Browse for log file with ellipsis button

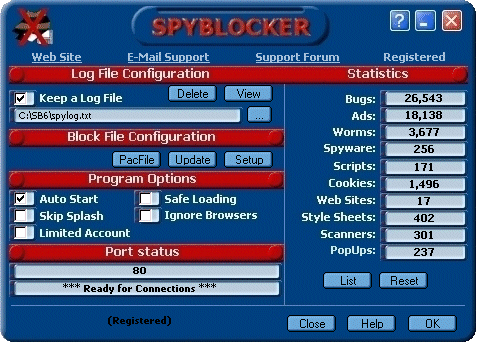click(259, 115)
